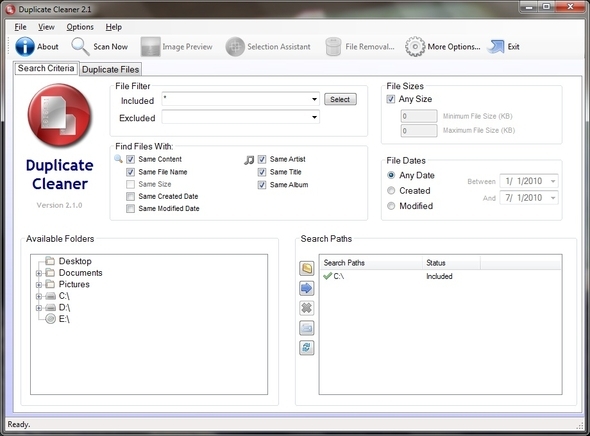Screen dimensions: 590x436
Task: Start scan with Scan Now magnifier
Action: click(80, 47)
